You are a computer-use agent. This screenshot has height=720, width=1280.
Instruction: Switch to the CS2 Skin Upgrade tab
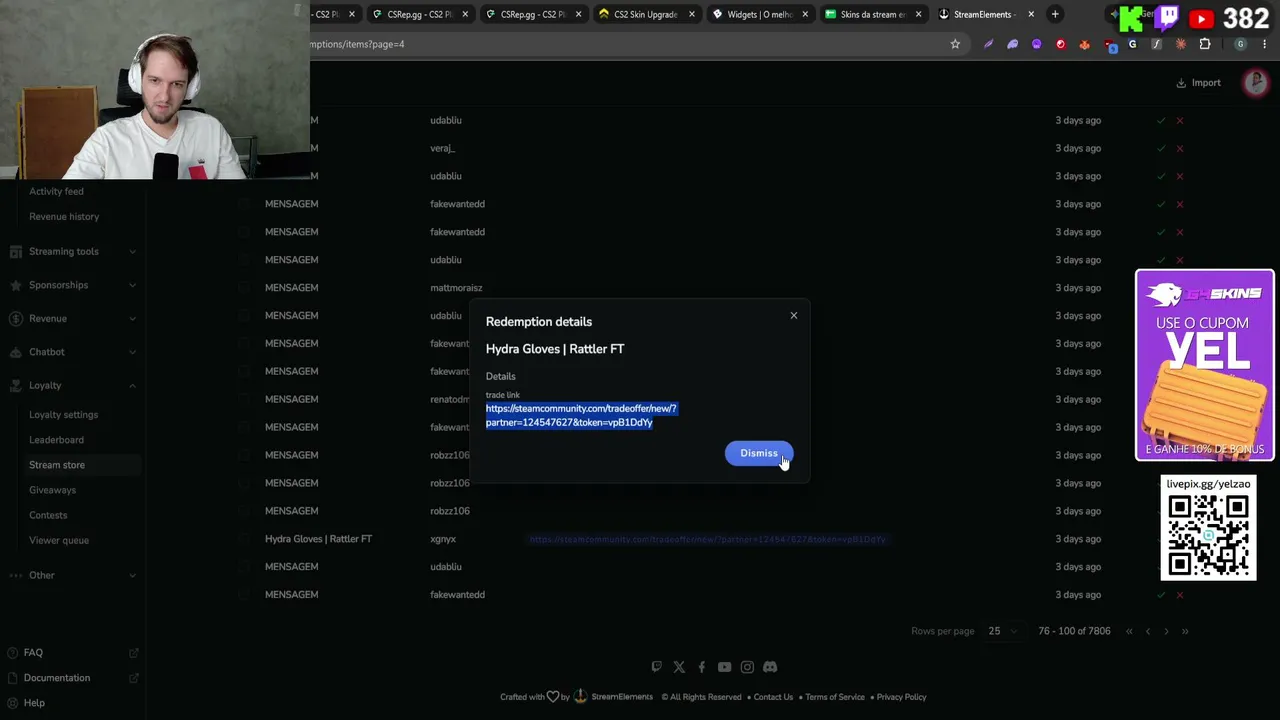coord(646,14)
